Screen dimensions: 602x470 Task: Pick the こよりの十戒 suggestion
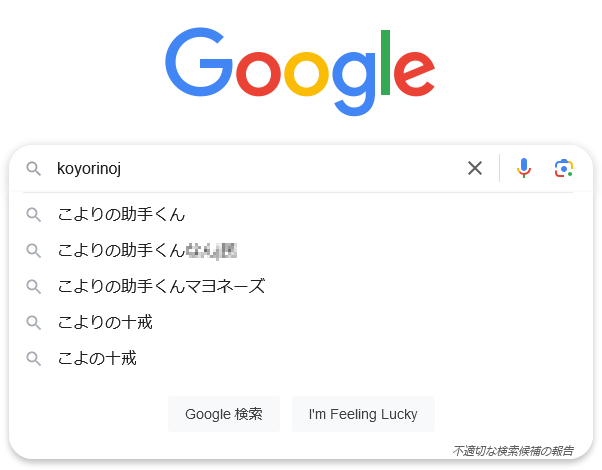click(105, 322)
